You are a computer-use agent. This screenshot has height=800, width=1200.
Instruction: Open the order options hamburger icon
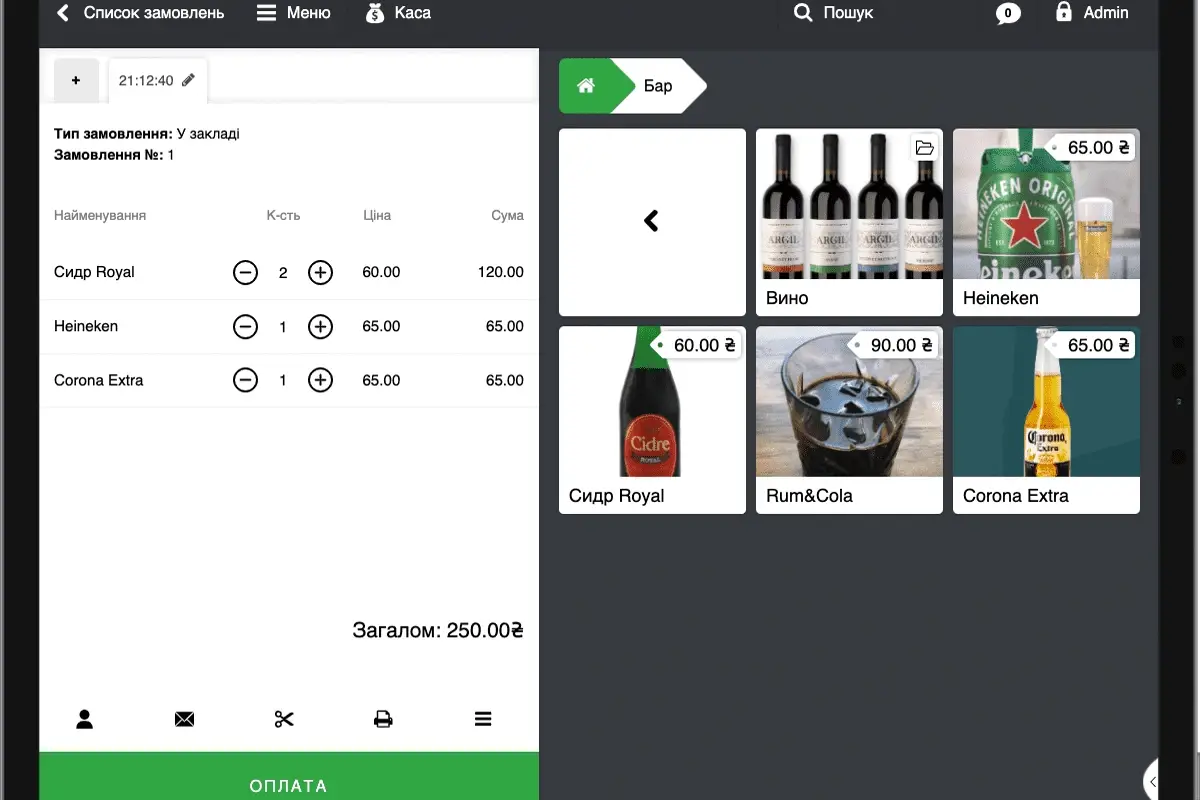483,719
